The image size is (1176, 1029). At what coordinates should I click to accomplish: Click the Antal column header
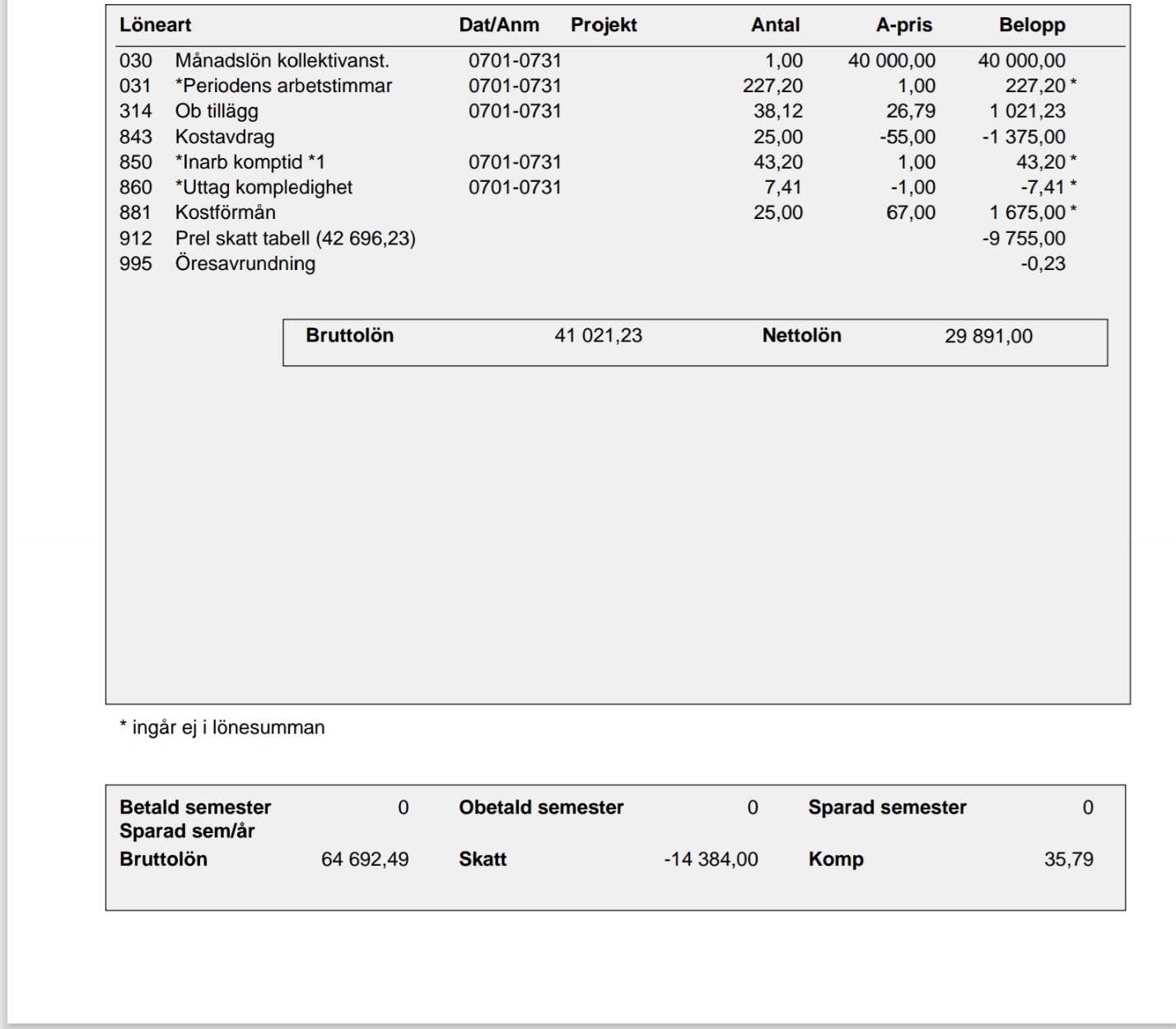tap(775, 25)
